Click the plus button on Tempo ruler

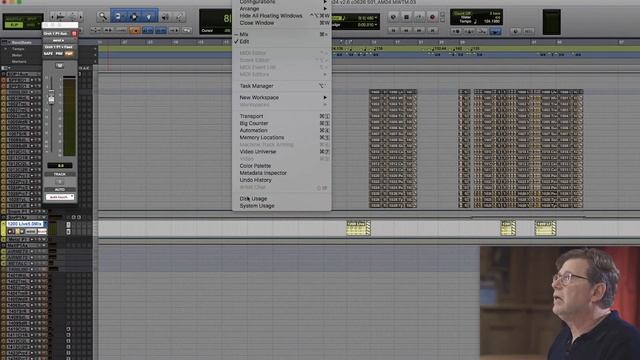coord(95,49)
